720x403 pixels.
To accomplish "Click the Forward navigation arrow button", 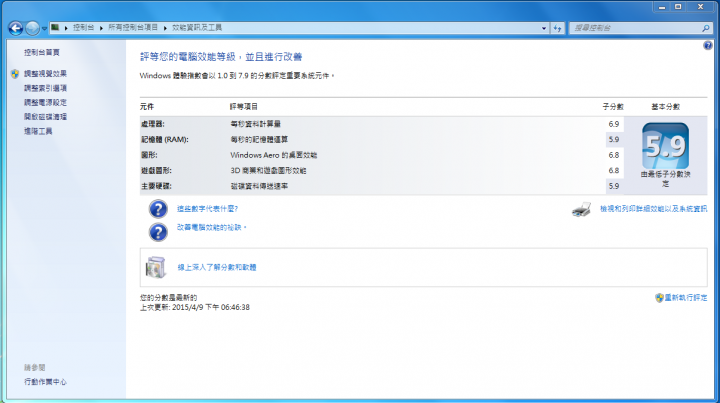I will tap(32, 28).
